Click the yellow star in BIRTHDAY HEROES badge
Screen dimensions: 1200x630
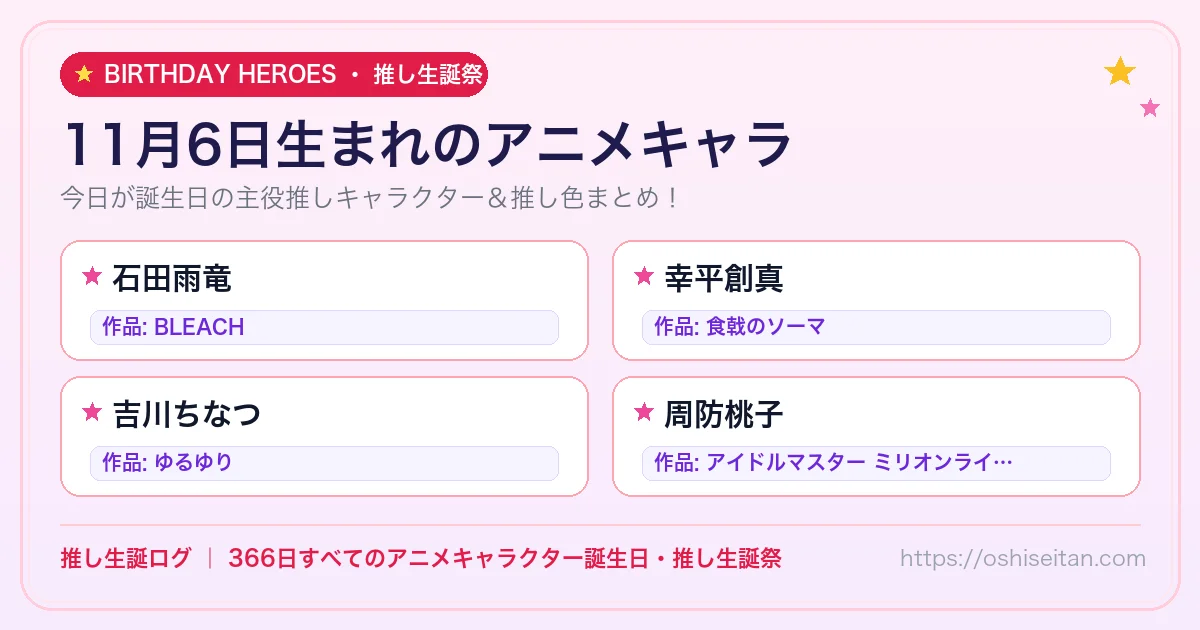pyautogui.click(x=84, y=74)
